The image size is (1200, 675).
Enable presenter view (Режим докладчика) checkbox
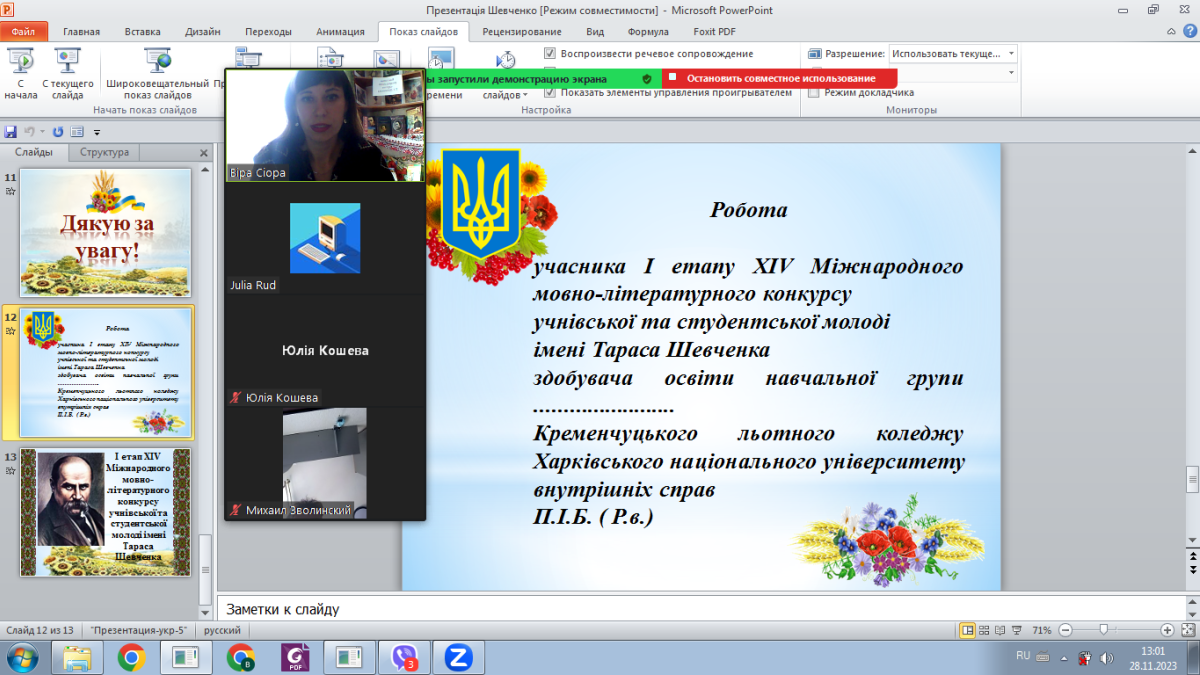pos(814,93)
